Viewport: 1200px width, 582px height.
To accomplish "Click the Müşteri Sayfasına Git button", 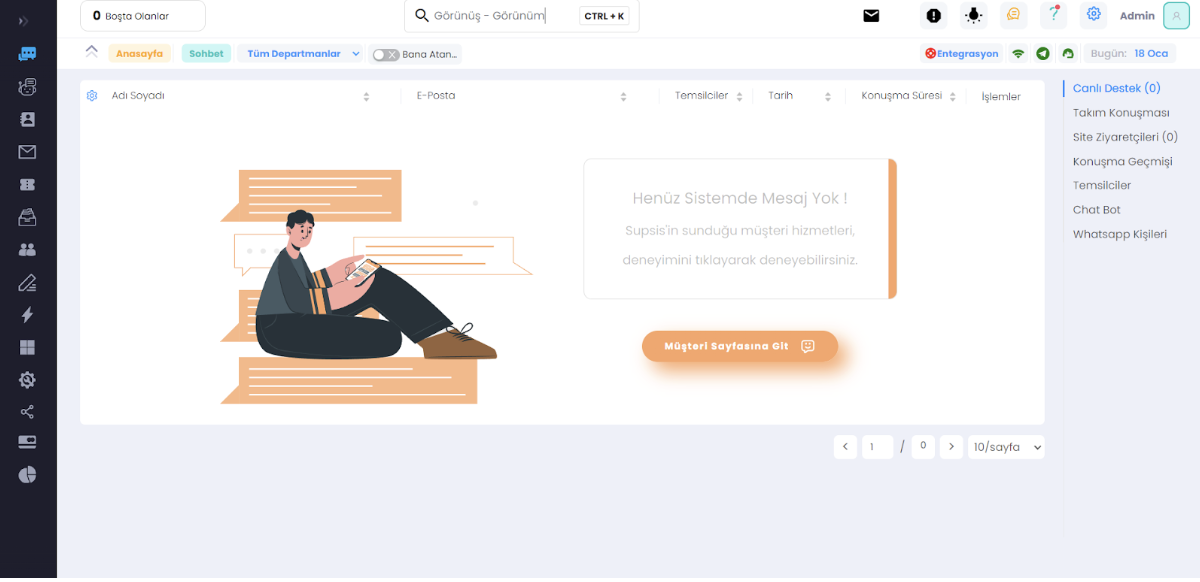I will (739, 346).
